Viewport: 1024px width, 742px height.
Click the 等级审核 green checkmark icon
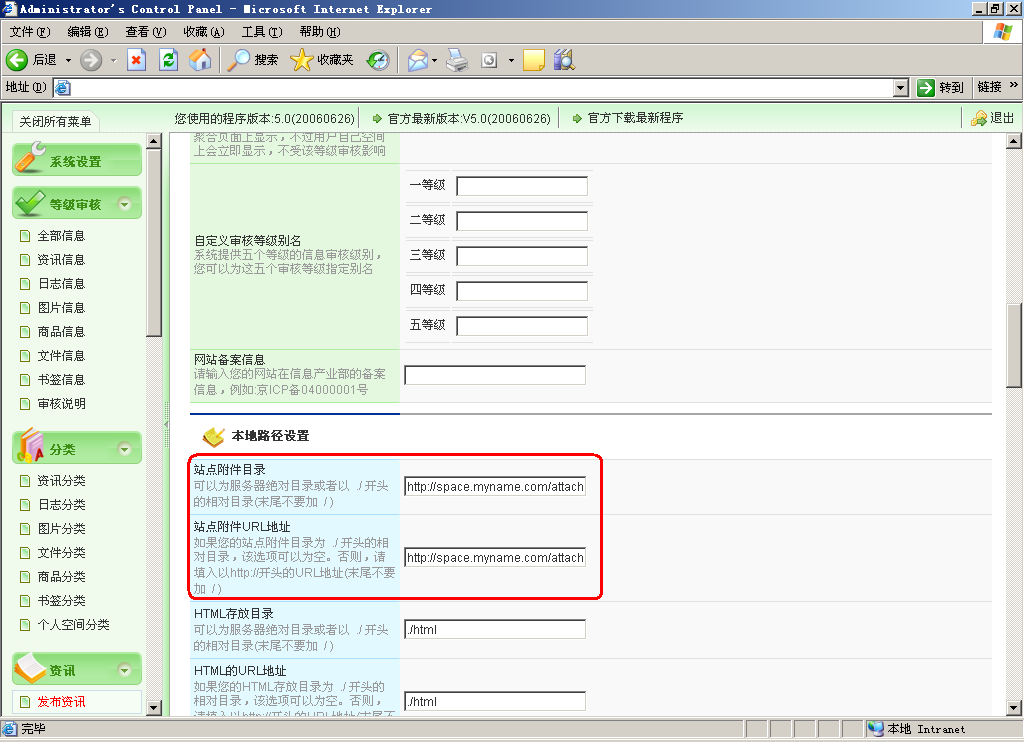click(x=30, y=203)
